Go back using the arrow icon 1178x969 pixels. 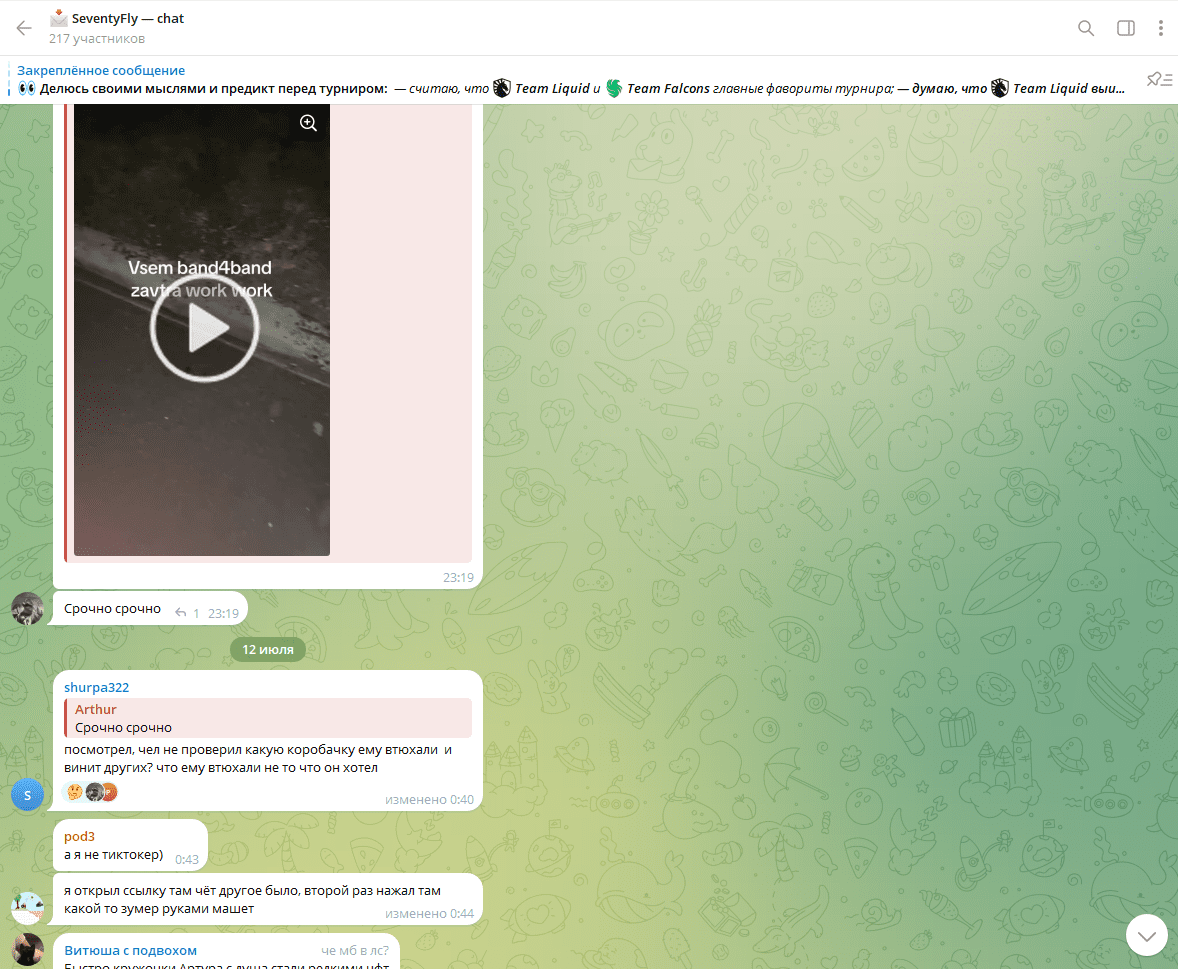(24, 28)
